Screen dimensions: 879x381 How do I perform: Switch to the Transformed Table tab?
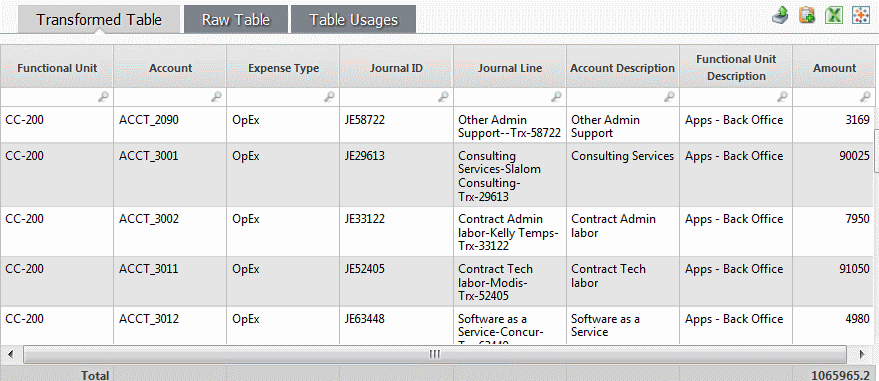tap(99, 20)
